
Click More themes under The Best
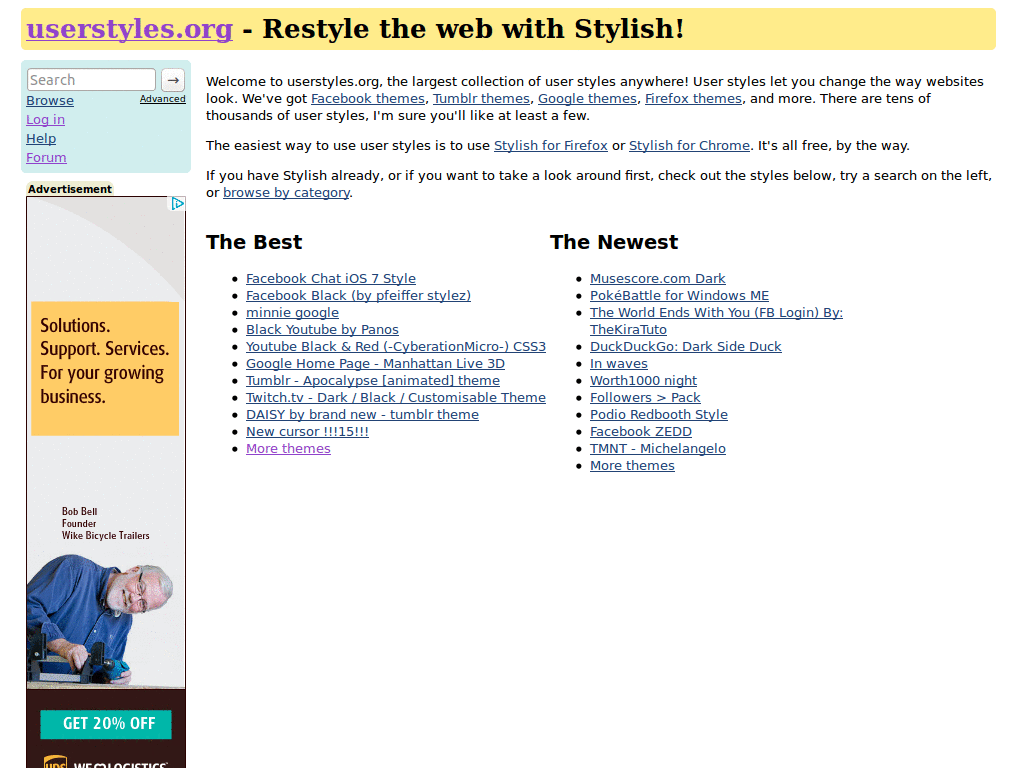coord(288,449)
